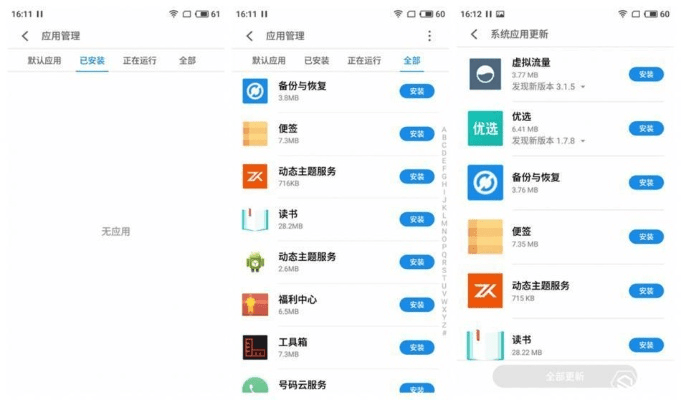Open the 虚拟流量 name in update list

pos(531,63)
